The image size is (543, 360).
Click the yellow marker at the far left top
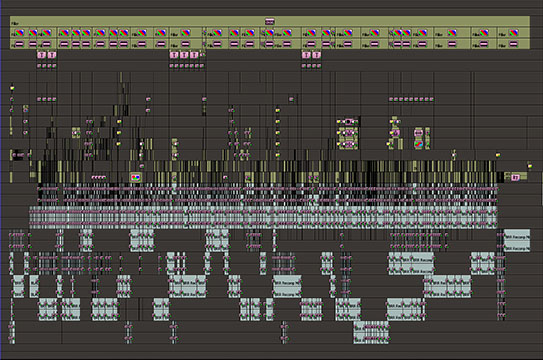[x=12, y=88]
